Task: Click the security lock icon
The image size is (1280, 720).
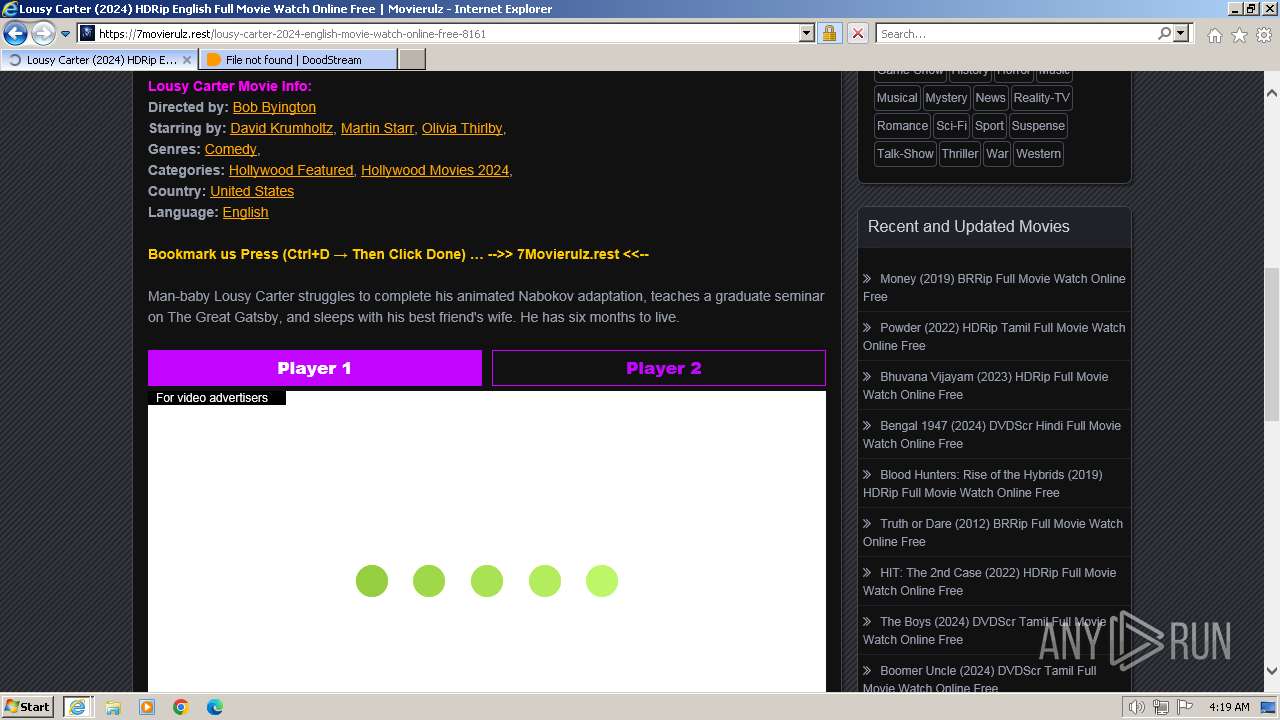Action: (x=829, y=33)
